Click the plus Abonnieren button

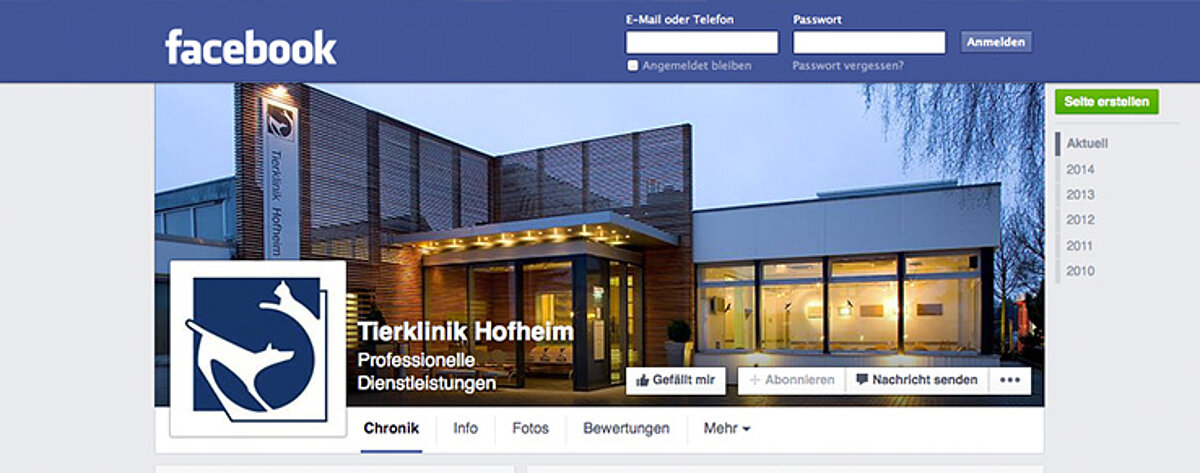[791, 380]
